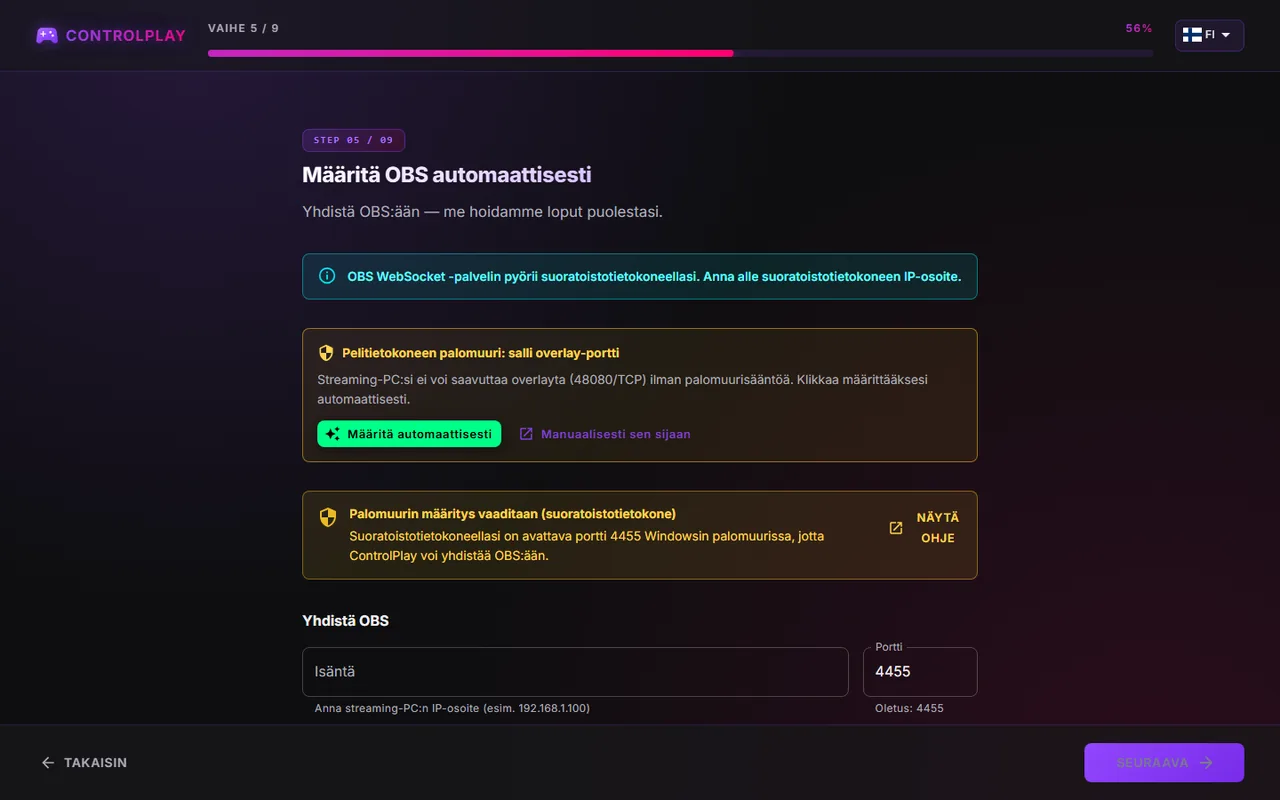The width and height of the screenshot is (1280, 800).
Task: Click the external link icon next to Näytä ohje
Action: tap(896, 528)
